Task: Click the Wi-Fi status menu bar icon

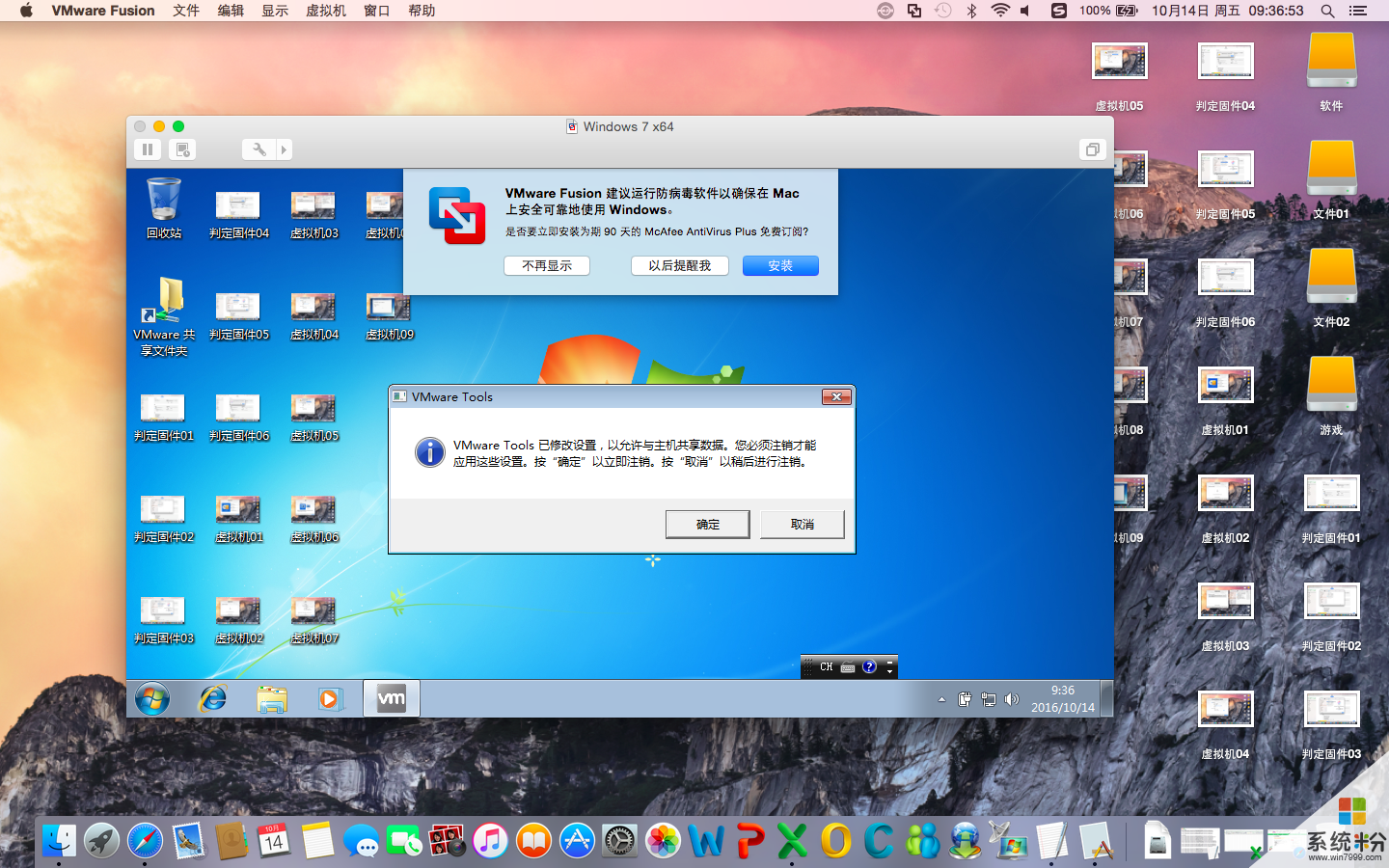Action: point(1000,11)
